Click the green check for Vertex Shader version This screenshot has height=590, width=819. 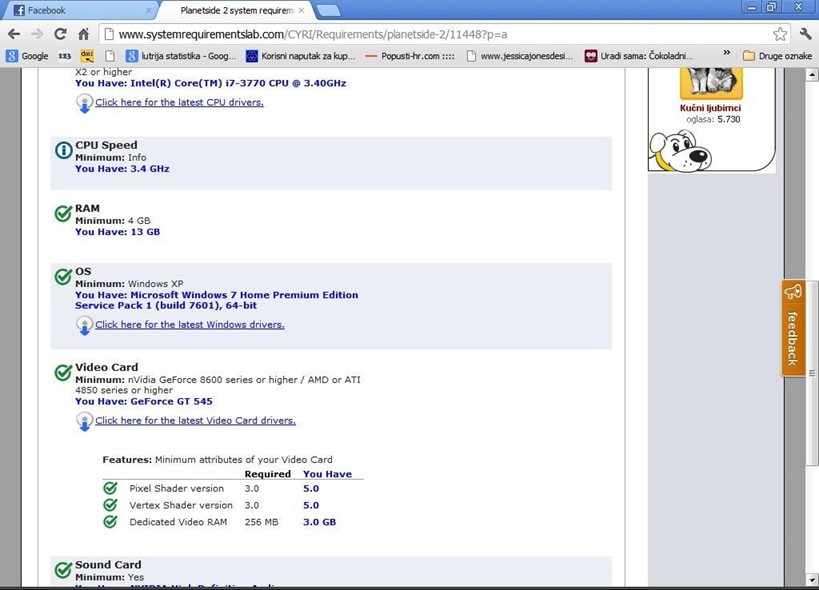[110, 505]
